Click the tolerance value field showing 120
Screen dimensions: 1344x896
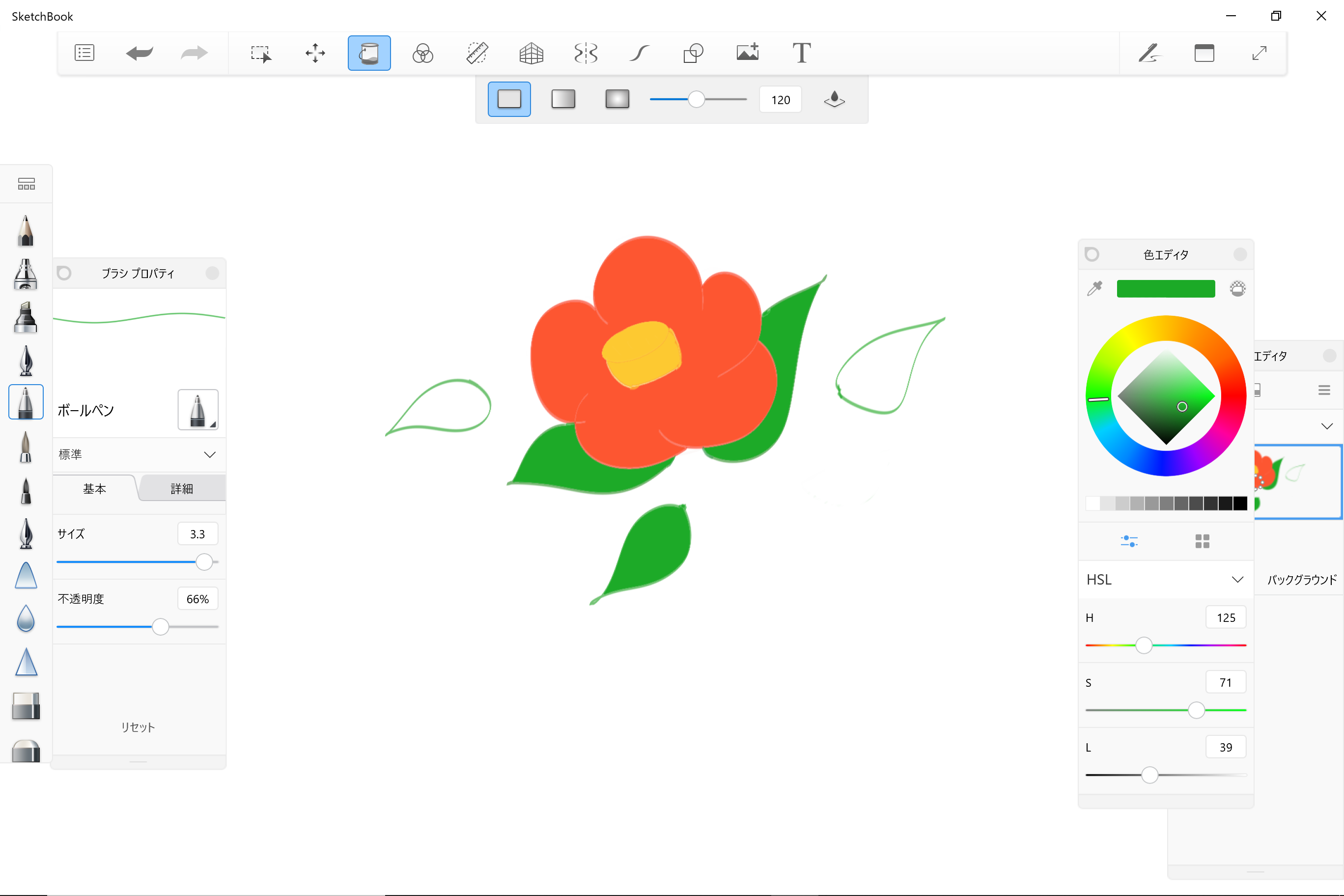point(781,100)
